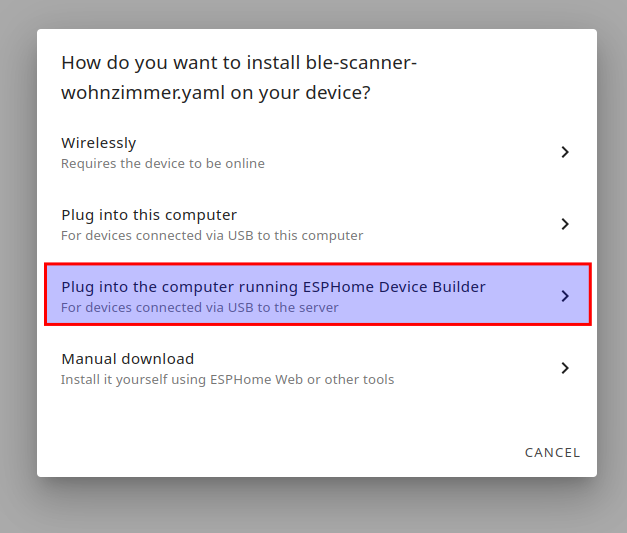Open wireless install via its right arrow
Image resolution: width=627 pixels, height=533 pixels.
pos(565,152)
